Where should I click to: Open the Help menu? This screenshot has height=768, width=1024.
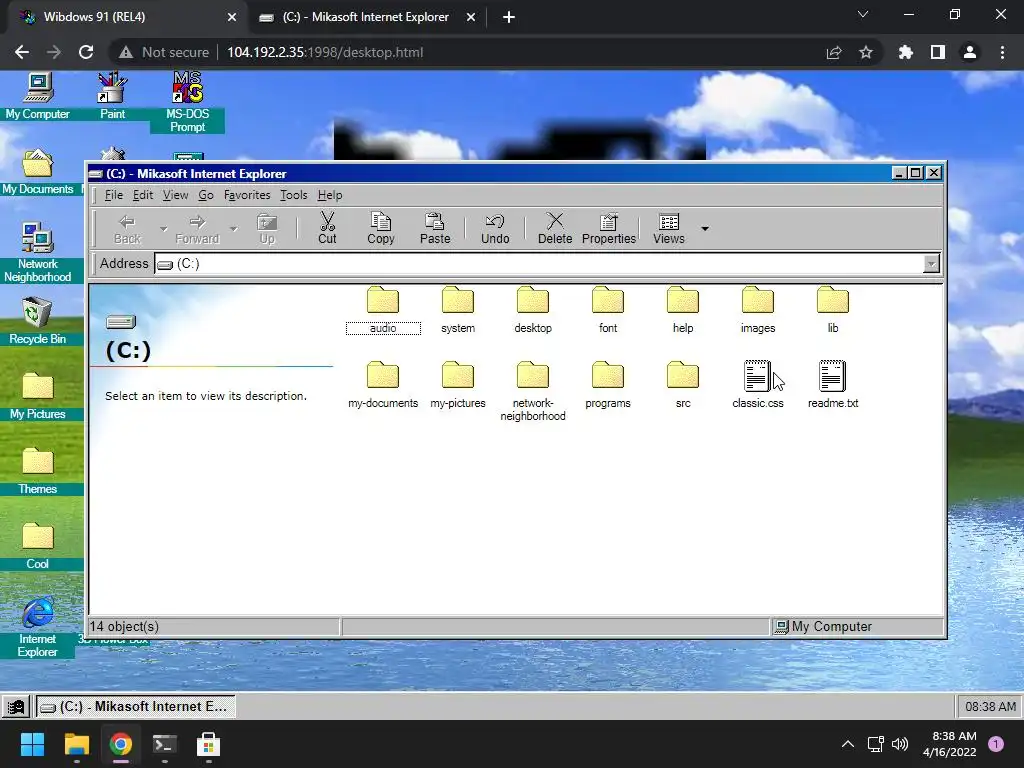[330, 195]
